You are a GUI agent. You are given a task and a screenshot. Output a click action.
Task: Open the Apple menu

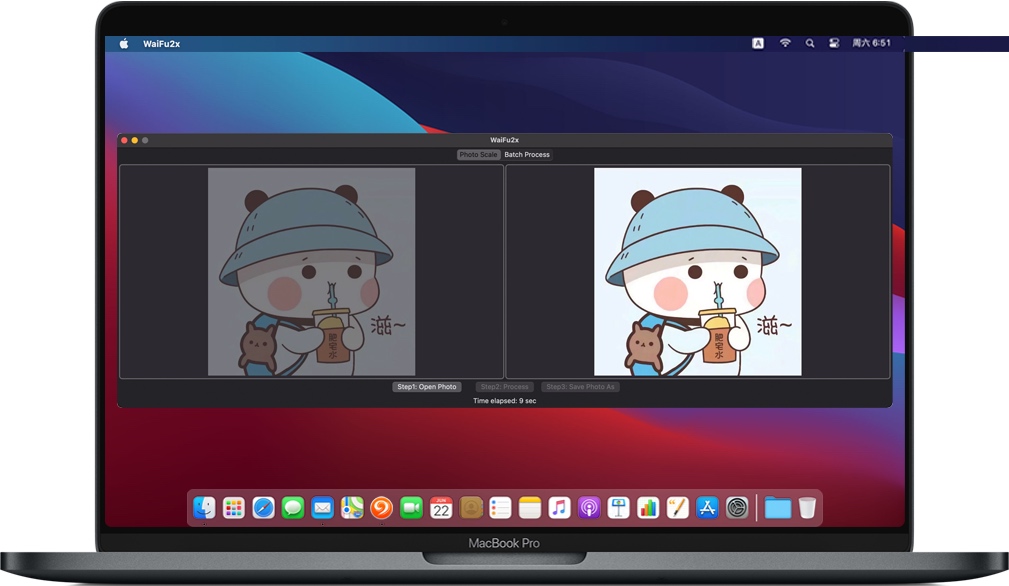pyautogui.click(x=122, y=43)
